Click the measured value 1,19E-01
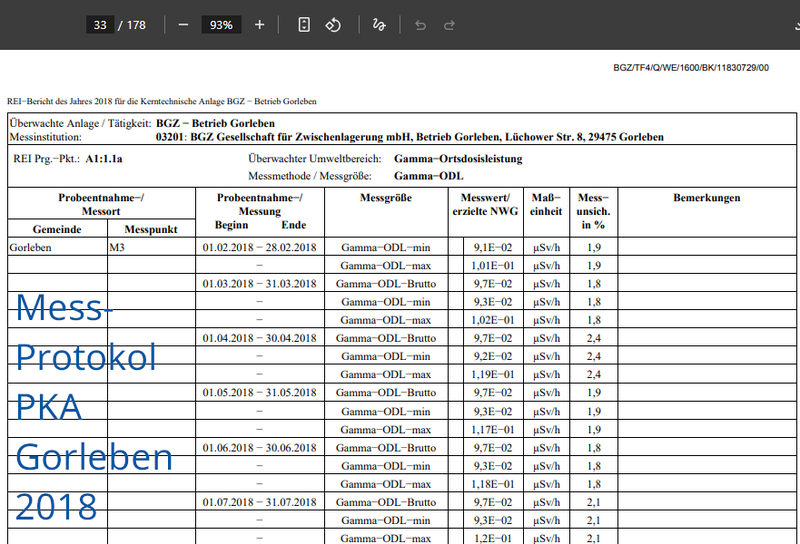 coord(495,374)
